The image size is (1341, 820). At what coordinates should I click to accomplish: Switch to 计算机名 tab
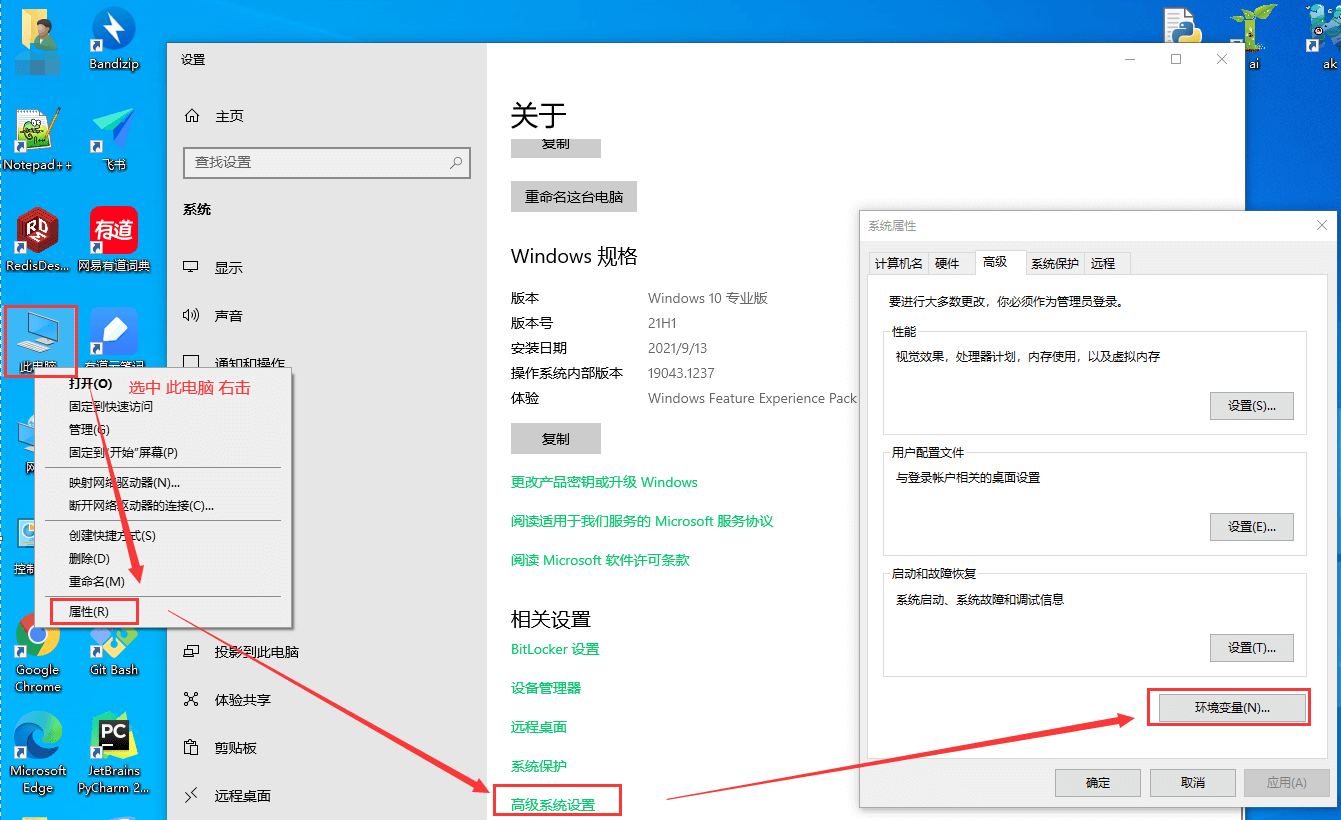click(x=898, y=263)
